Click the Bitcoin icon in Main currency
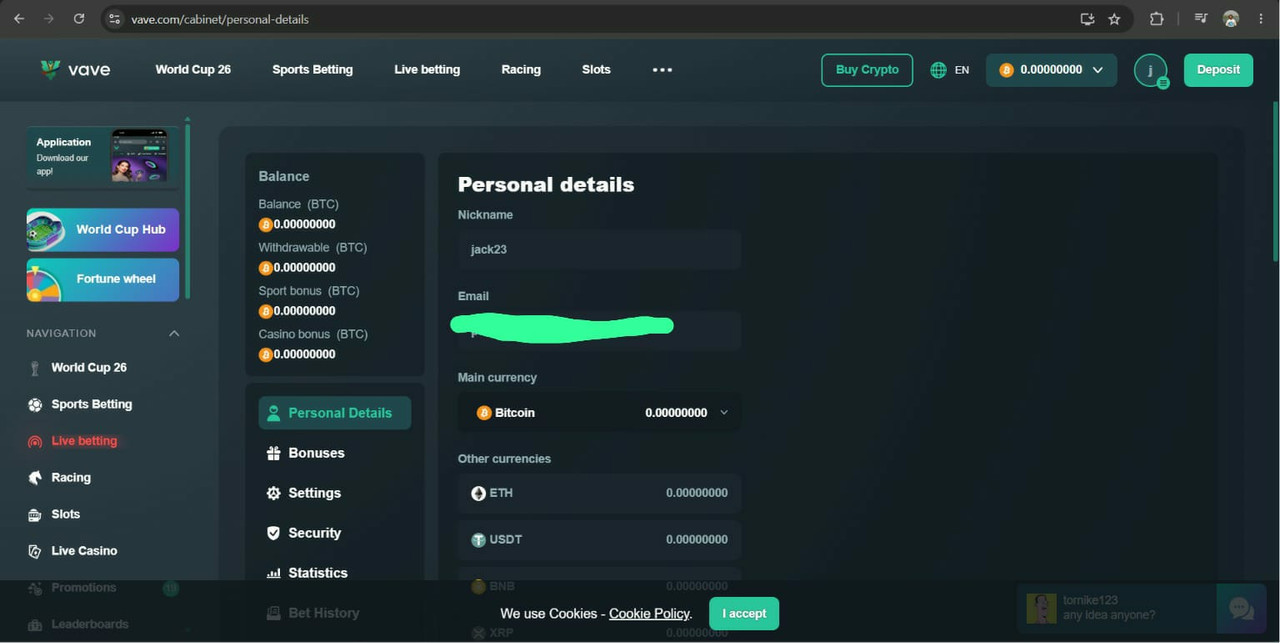The width and height of the screenshot is (1280, 643). tap(484, 412)
